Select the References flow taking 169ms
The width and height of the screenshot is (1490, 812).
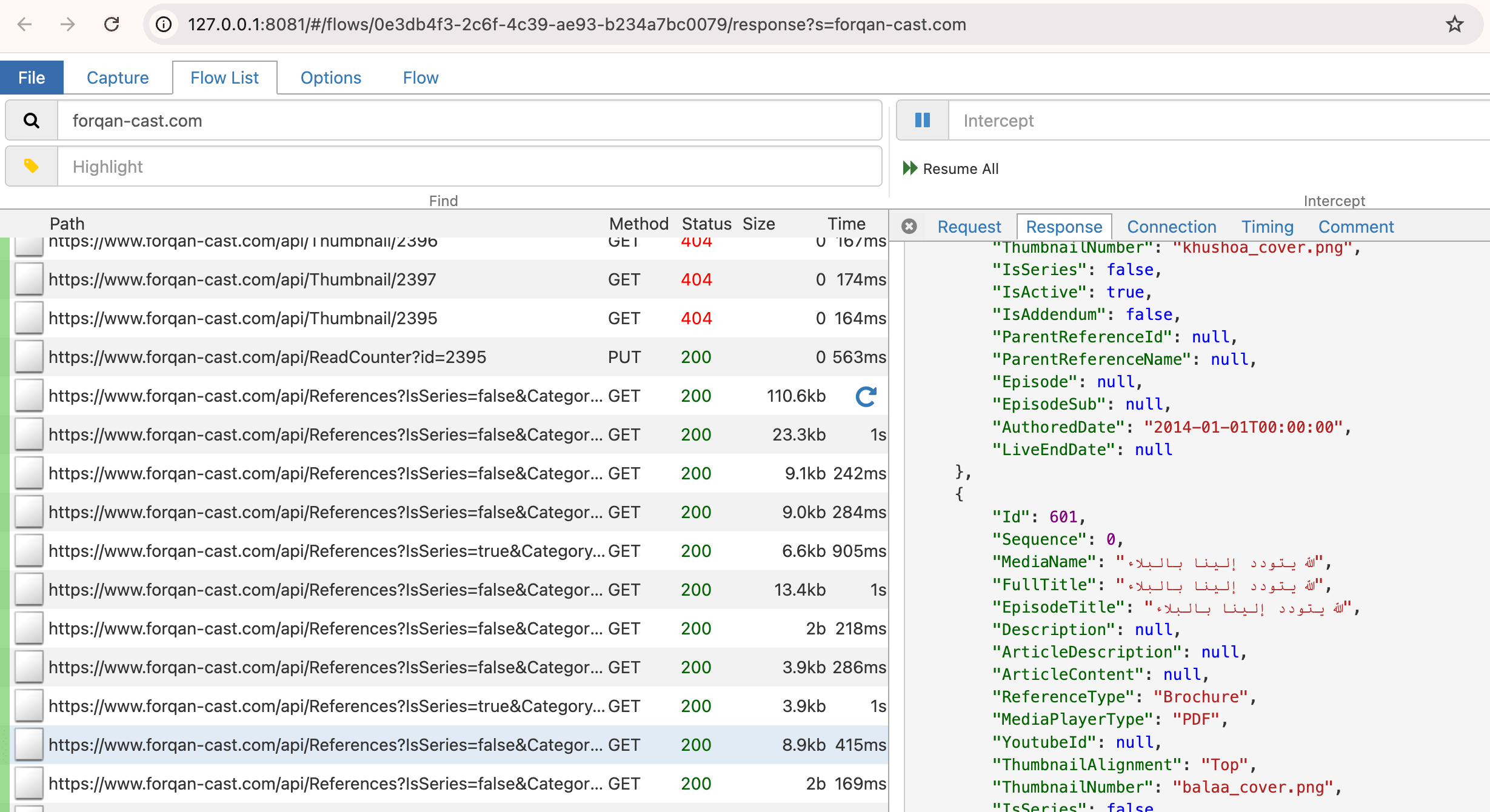tap(326, 784)
